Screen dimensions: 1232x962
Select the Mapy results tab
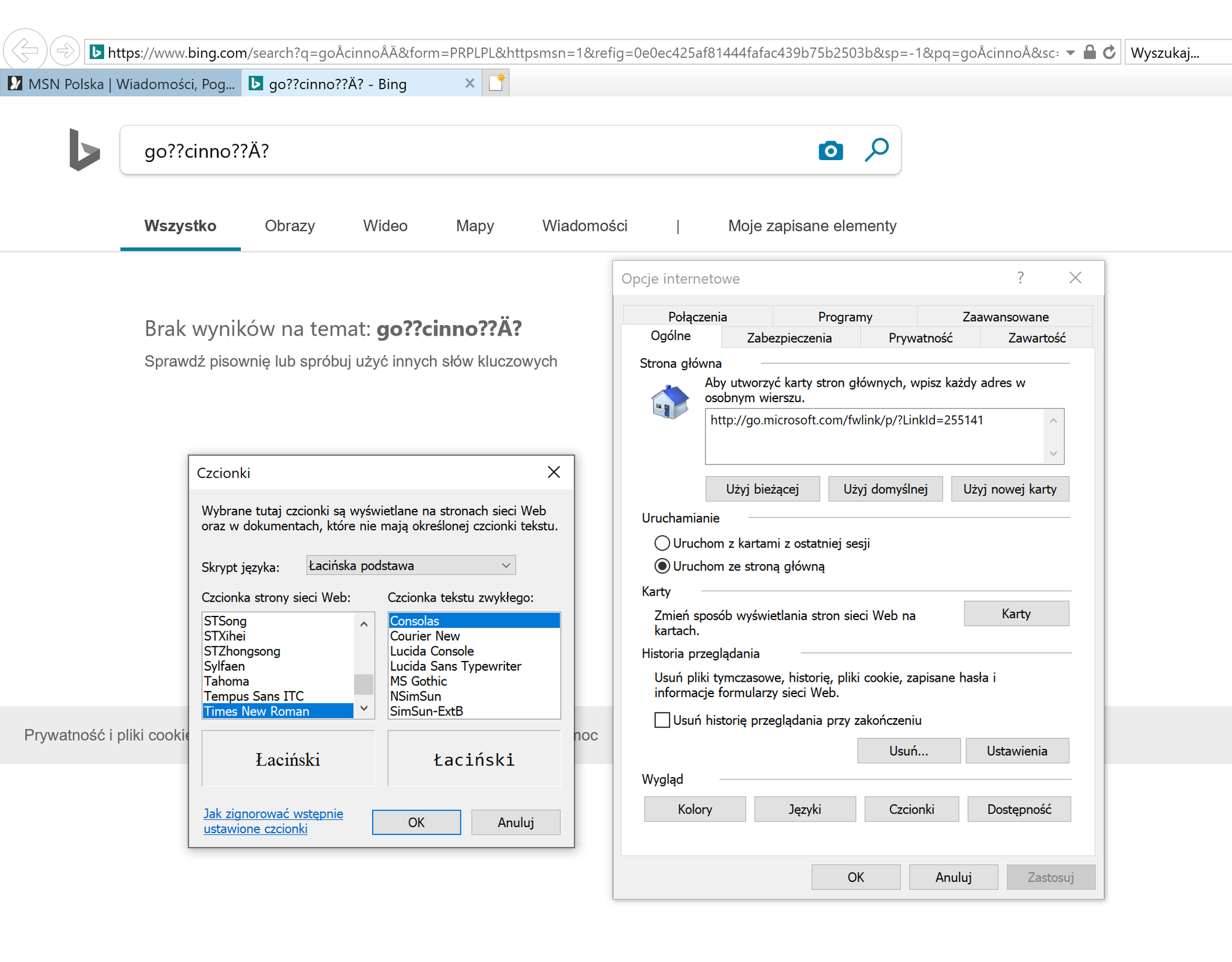click(x=475, y=226)
